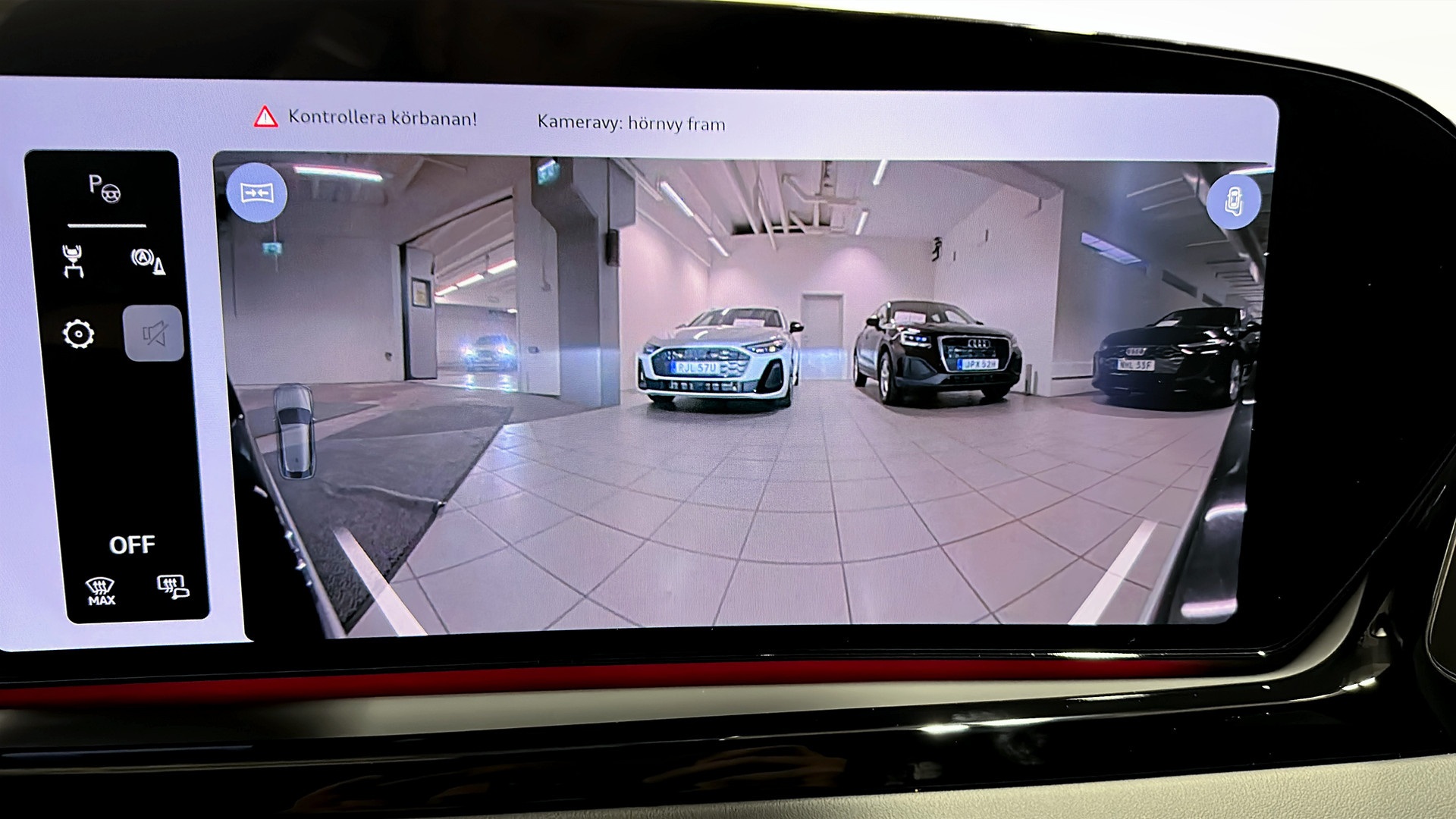Switch to the panoramic corner view button
This screenshot has width=1456, height=819.
pyautogui.click(x=256, y=193)
